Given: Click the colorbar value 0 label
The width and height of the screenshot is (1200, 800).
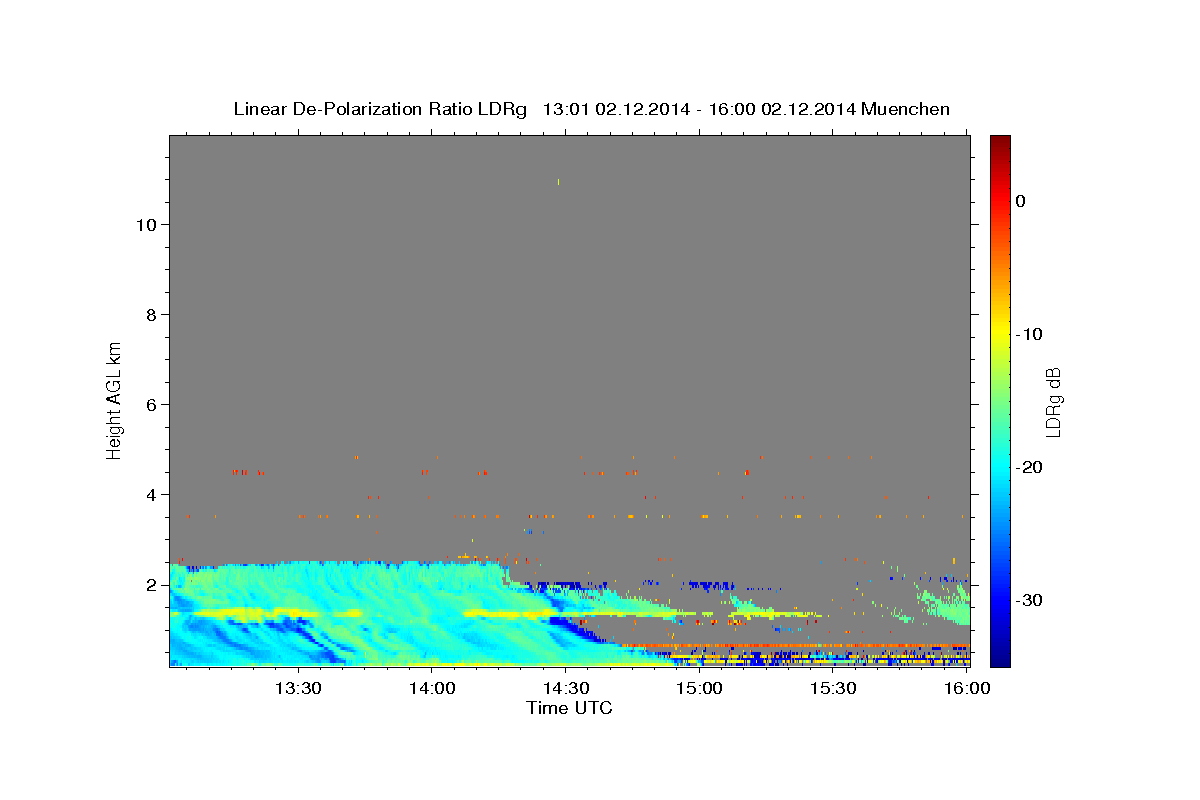Looking at the screenshot, I should point(1020,201).
